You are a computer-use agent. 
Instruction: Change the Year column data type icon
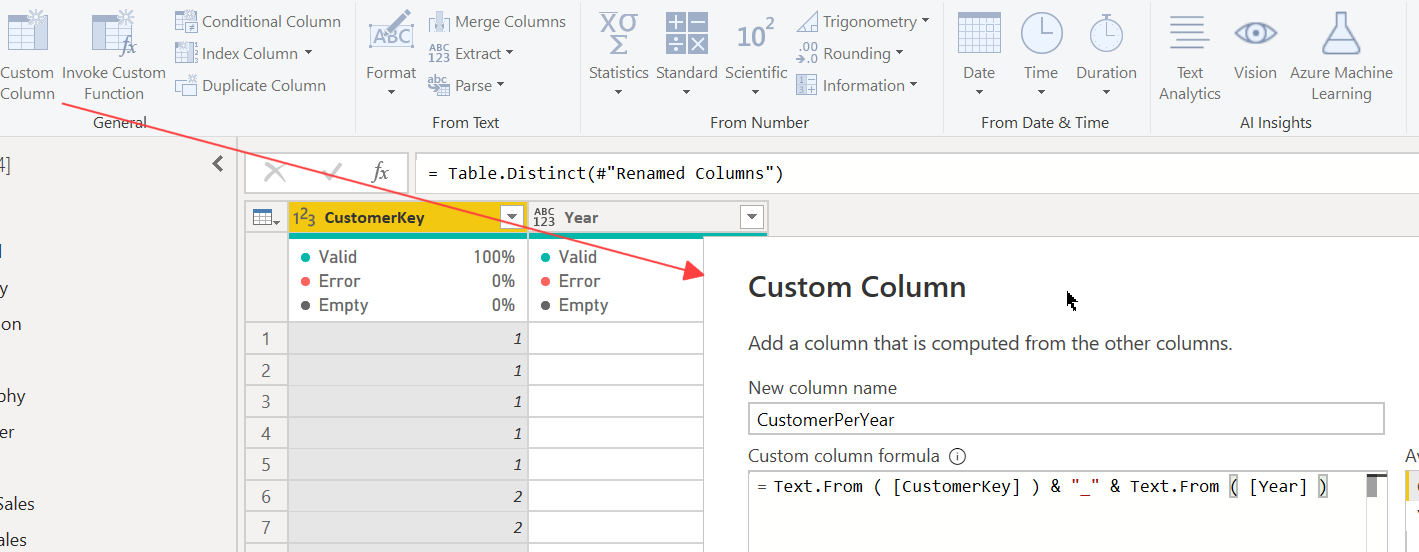[x=544, y=217]
